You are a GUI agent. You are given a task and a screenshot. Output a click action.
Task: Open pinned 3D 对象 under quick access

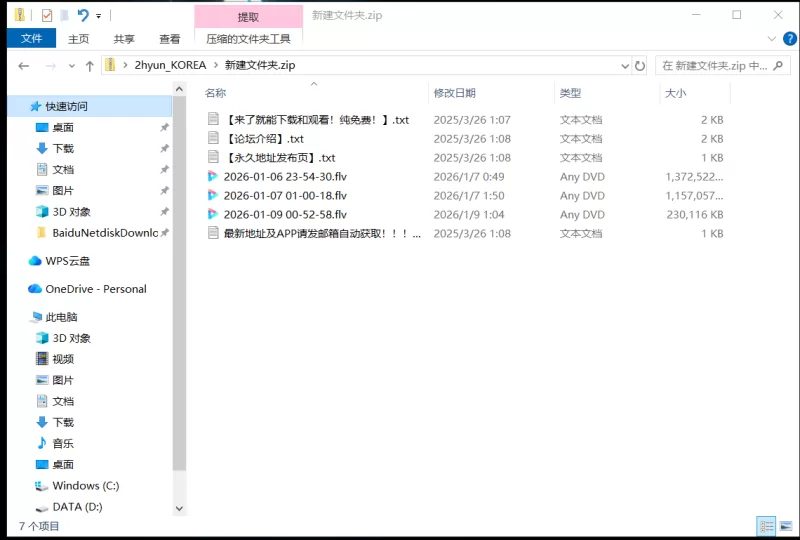pos(71,212)
